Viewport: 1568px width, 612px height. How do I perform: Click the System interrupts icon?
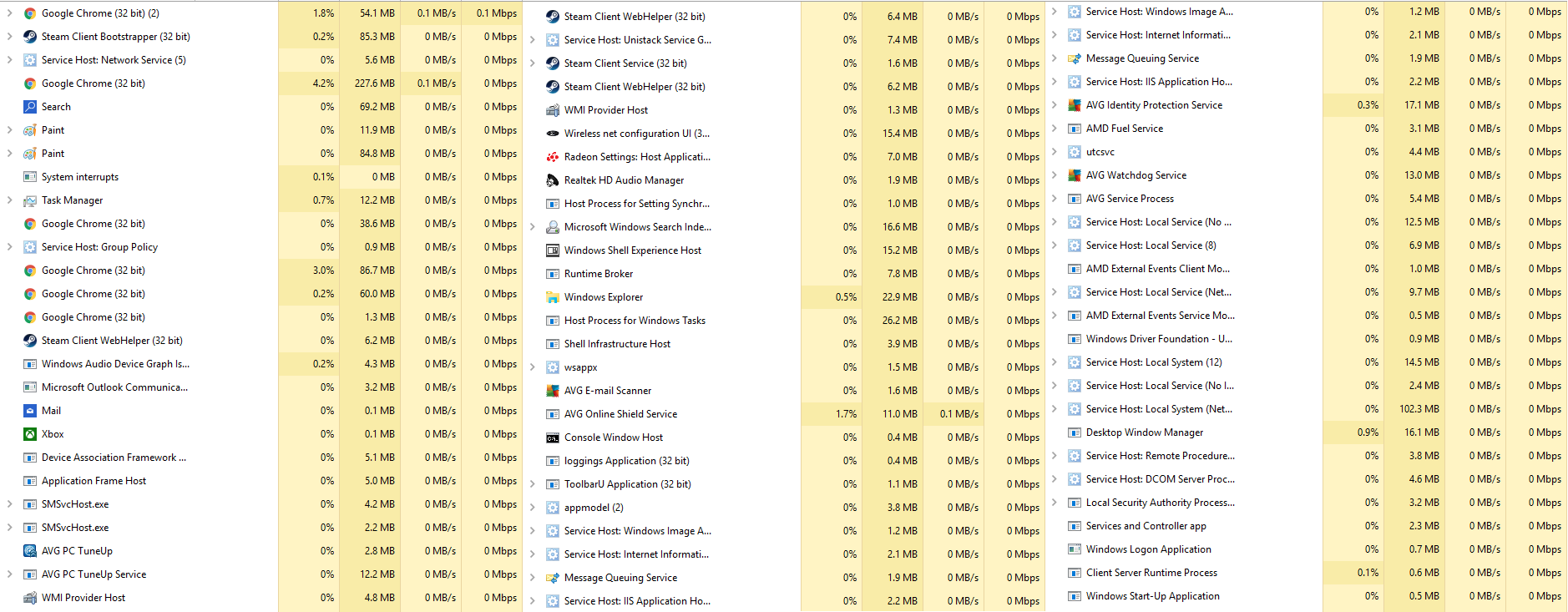tap(30, 177)
